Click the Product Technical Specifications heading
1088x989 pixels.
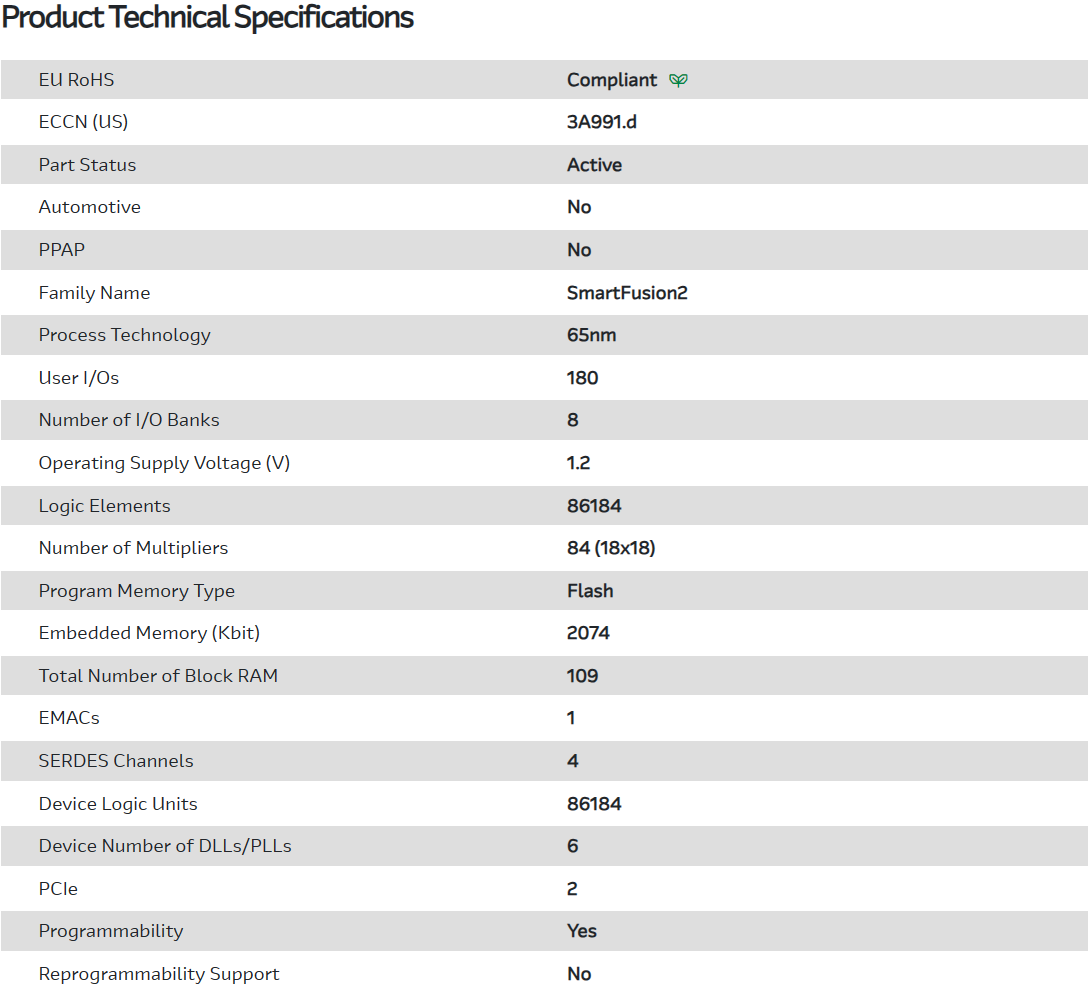tap(208, 17)
